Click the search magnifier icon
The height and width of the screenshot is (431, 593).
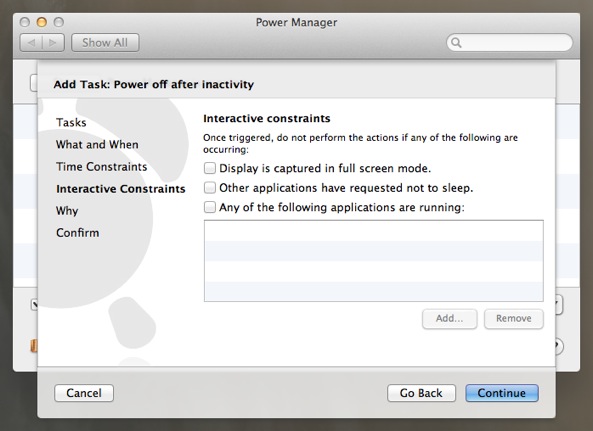[456, 43]
